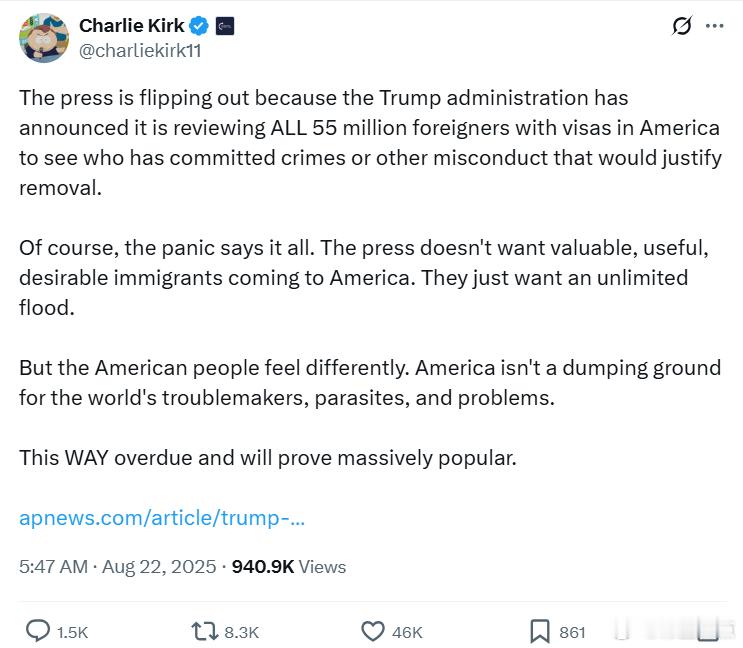Click the square affiliation badge beside the name
This screenshot has height=648, width=743.
tap(225, 26)
